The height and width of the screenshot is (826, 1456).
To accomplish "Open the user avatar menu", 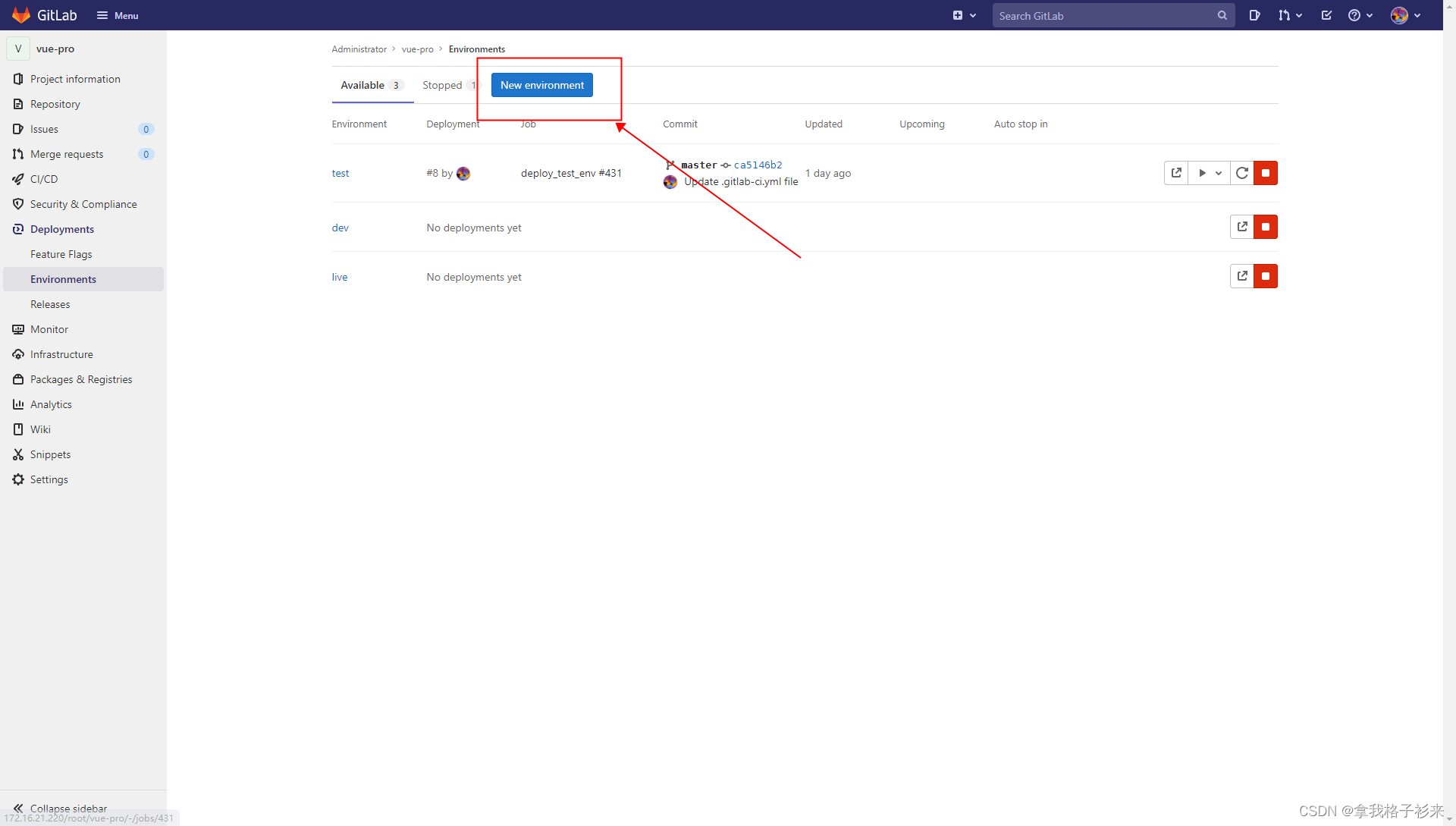I will pos(1405,15).
